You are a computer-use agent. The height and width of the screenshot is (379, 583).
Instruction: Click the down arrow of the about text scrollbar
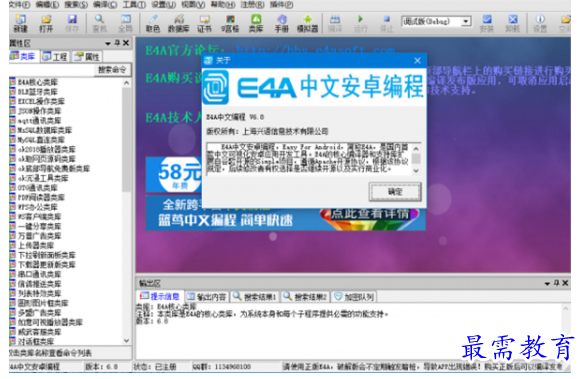pyautogui.click(x=416, y=171)
